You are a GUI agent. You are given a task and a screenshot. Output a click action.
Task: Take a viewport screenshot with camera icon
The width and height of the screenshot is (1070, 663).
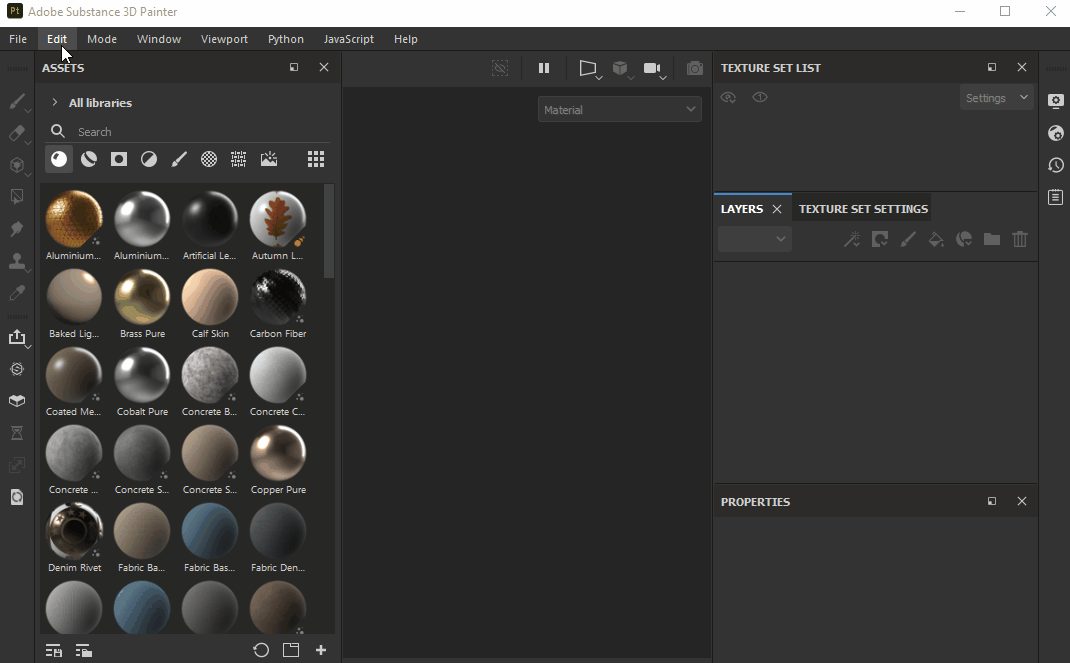tap(695, 68)
